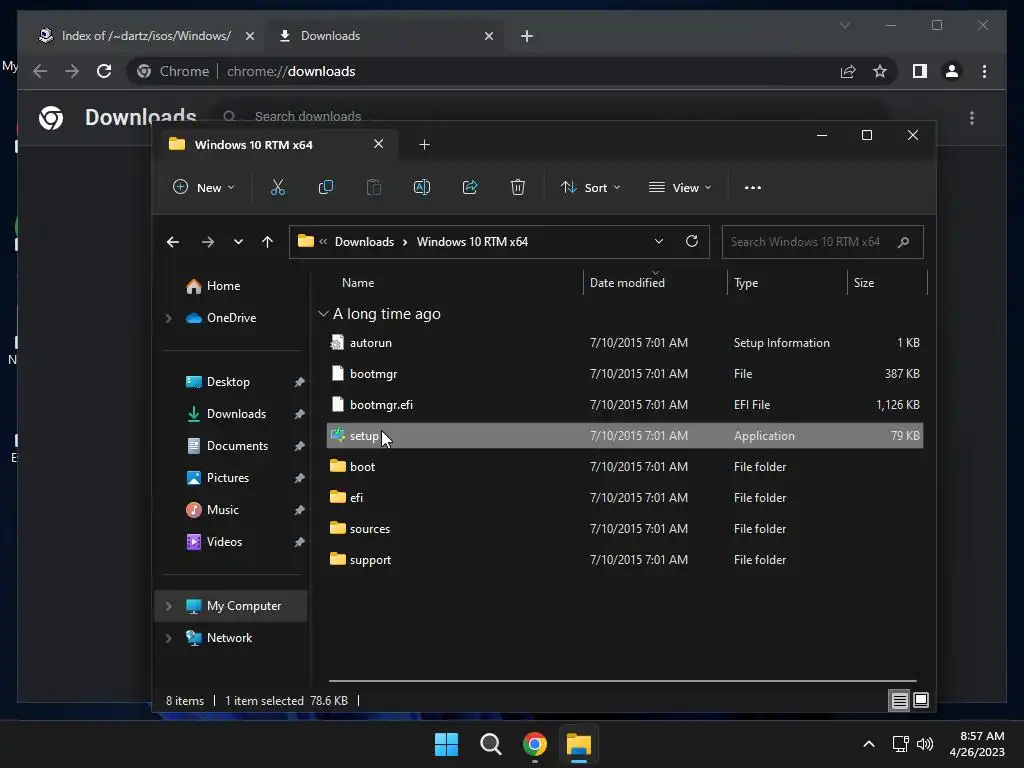Go forward in File Explorer

208,242
